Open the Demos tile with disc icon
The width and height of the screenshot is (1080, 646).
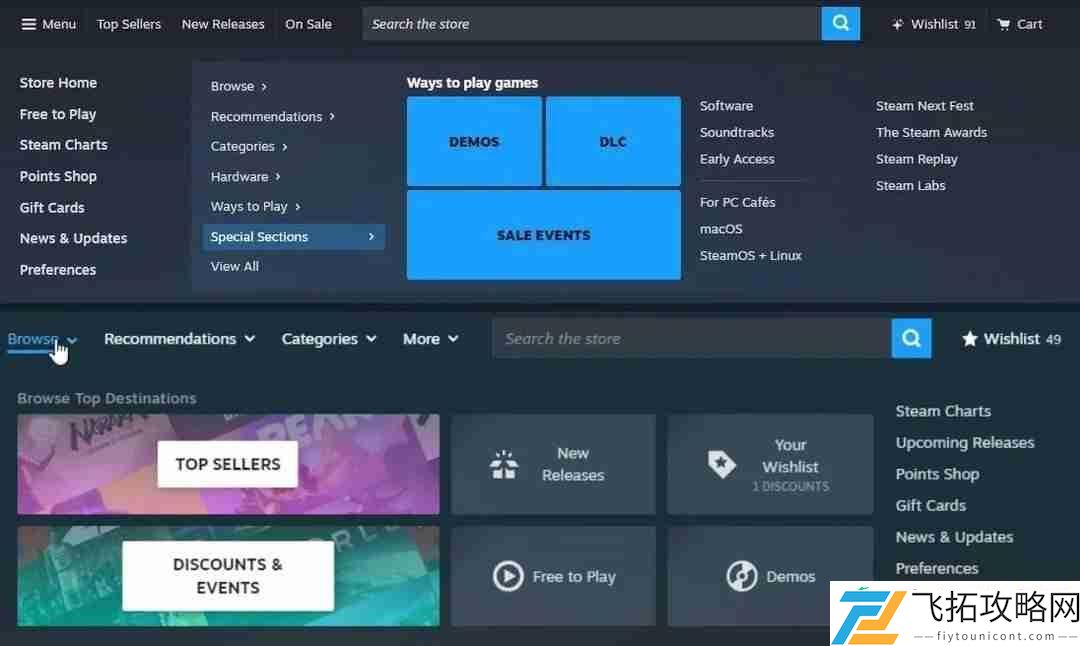[x=769, y=576]
